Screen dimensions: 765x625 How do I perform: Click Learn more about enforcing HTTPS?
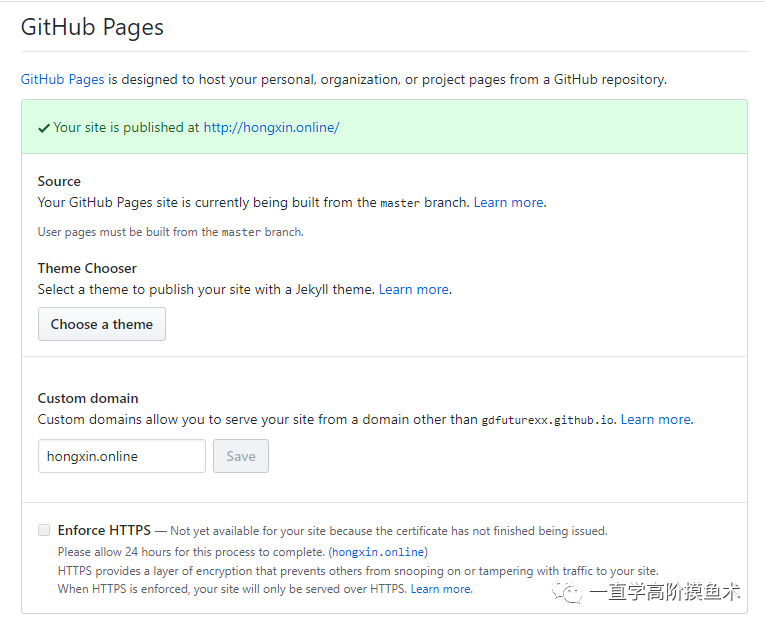point(442,589)
